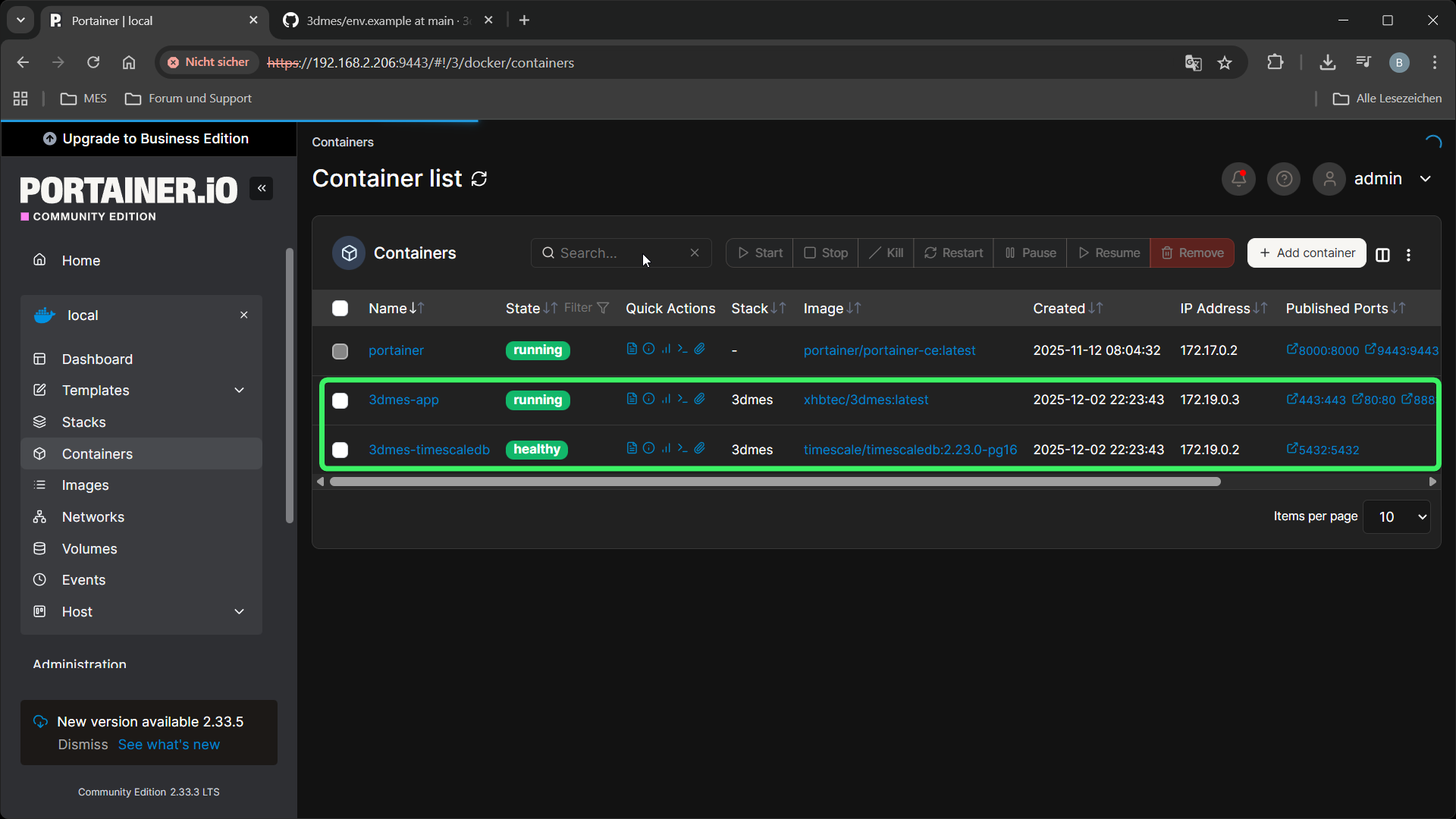Open stats icon for 3dmes-timescaledb container

coord(666,448)
